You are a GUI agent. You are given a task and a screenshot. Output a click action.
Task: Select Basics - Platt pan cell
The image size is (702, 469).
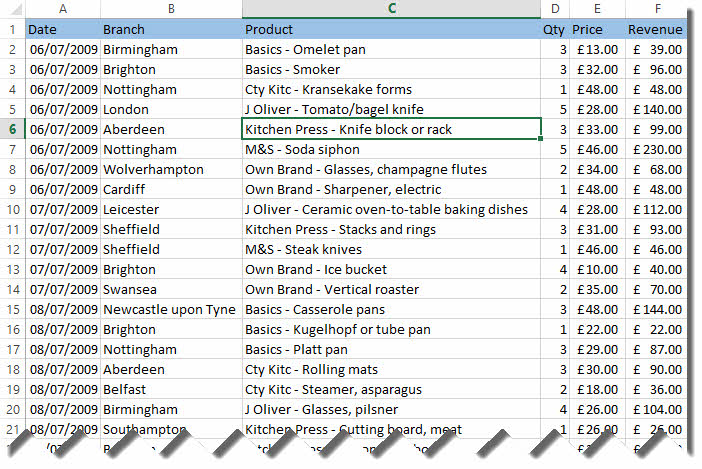[x=391, y=350]
